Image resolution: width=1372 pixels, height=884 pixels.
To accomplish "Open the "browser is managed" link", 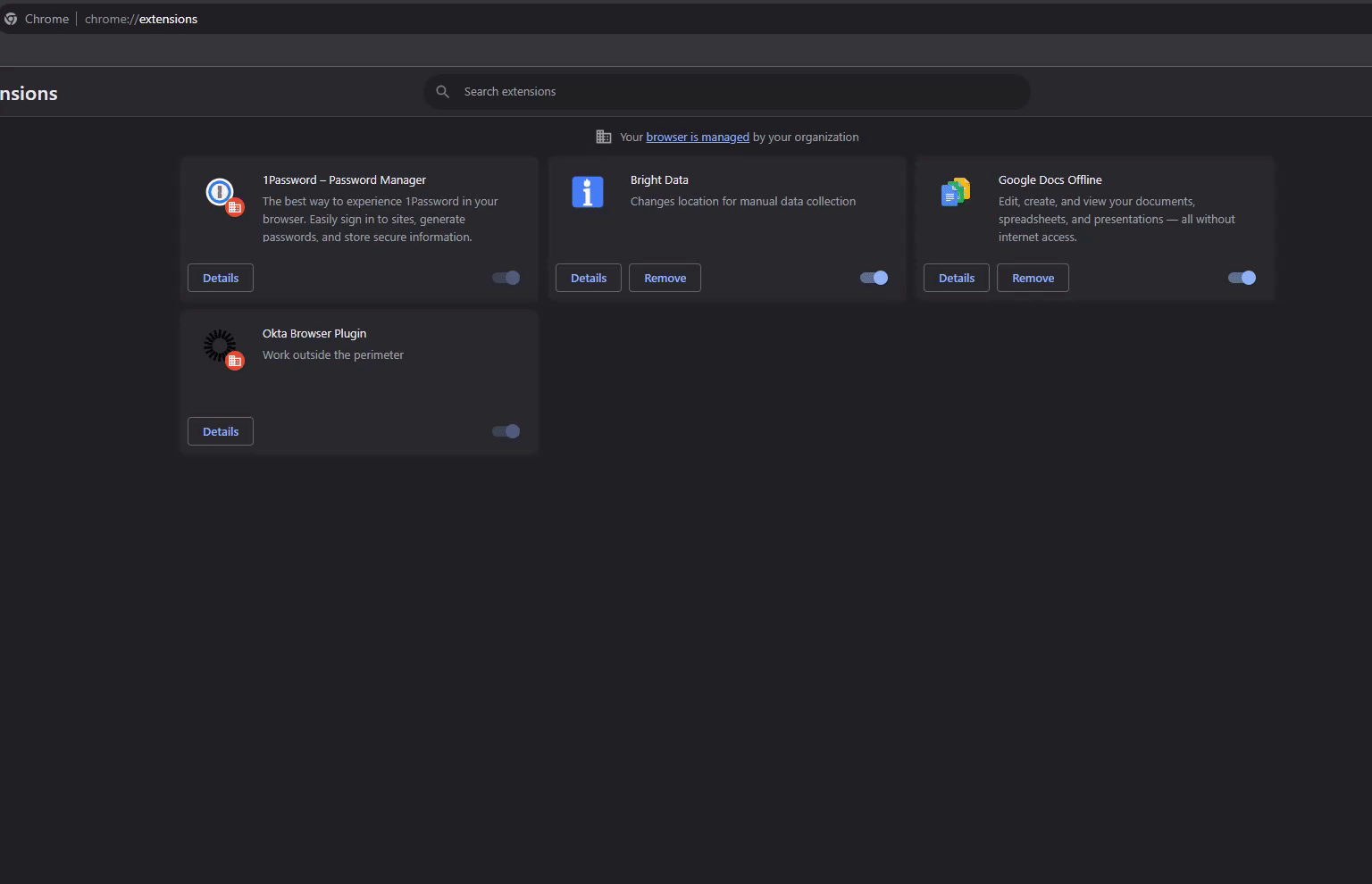I will (698, 137).
